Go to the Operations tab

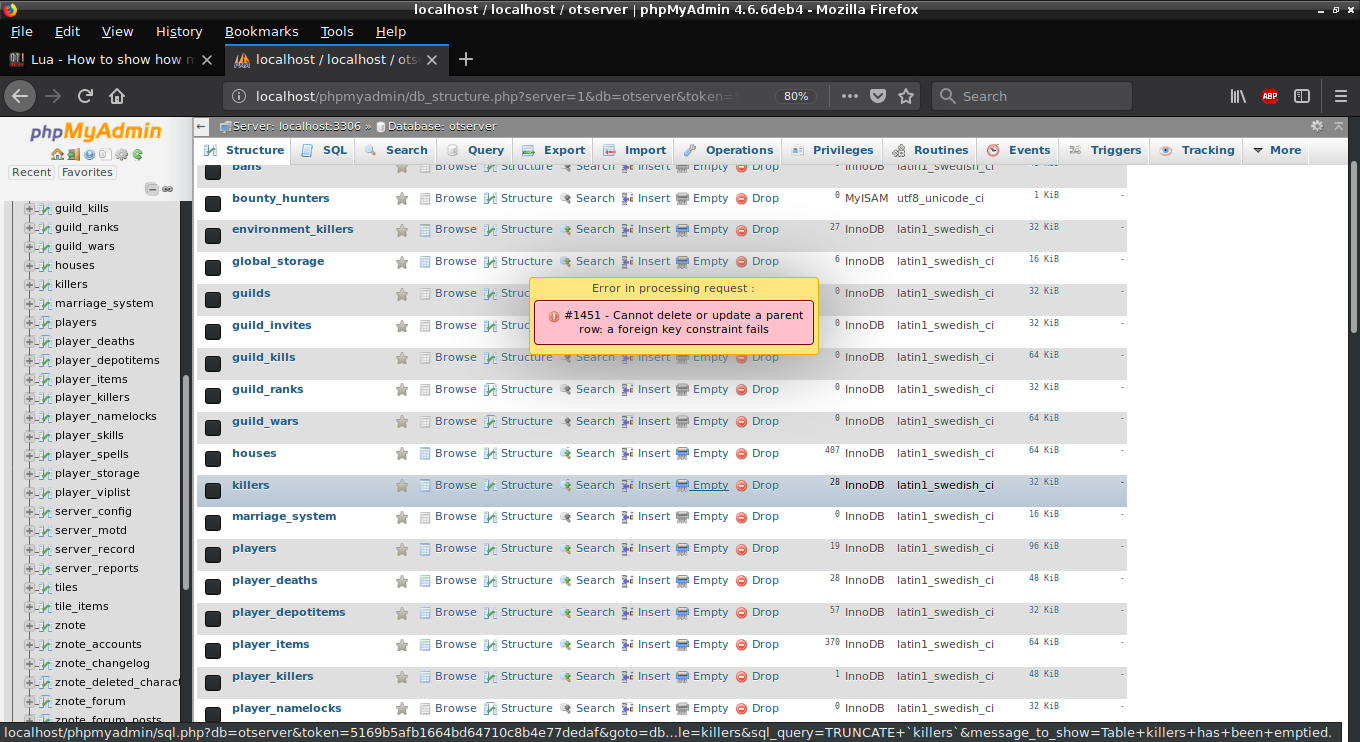click(728, 150)
